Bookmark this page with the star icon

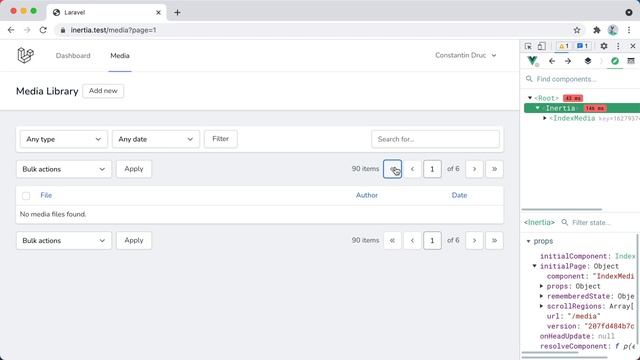[x=577, y=30]
